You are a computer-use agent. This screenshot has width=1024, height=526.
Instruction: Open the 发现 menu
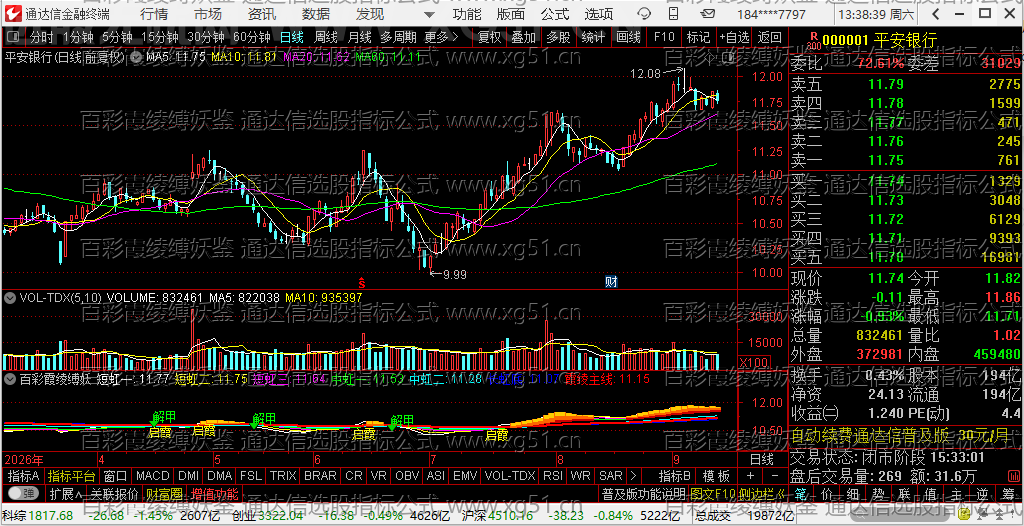370,14
